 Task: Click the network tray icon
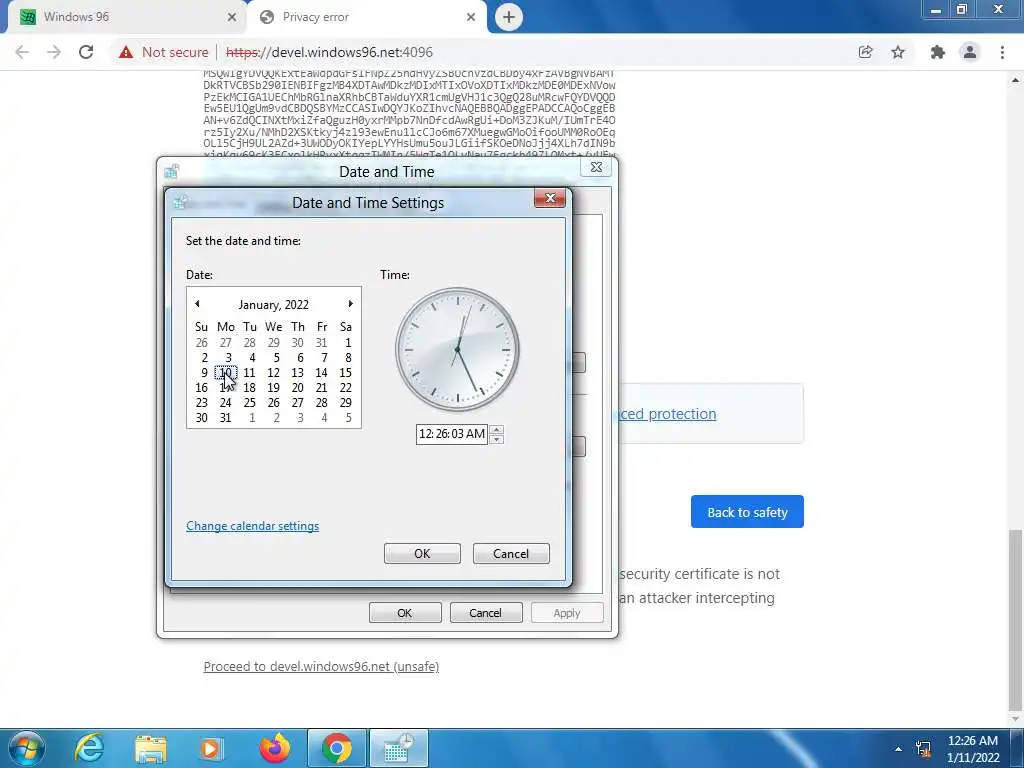[x=923, y=748]
